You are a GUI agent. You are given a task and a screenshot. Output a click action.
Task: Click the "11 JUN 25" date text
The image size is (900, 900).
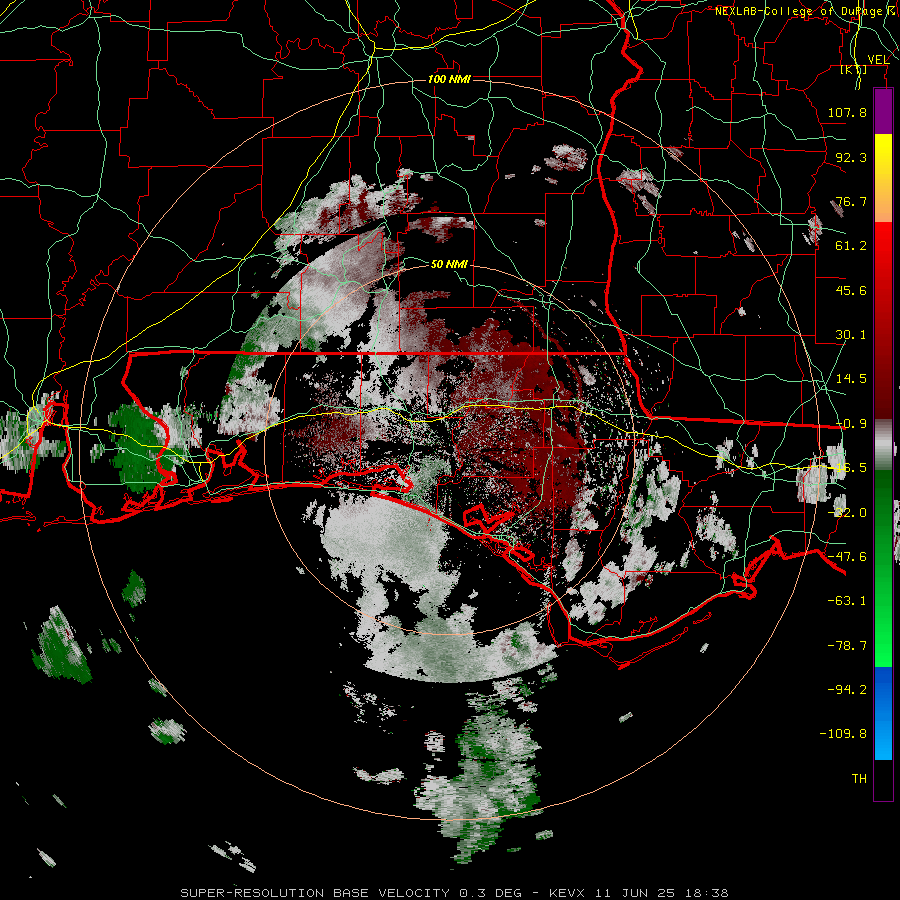point(633,893)
